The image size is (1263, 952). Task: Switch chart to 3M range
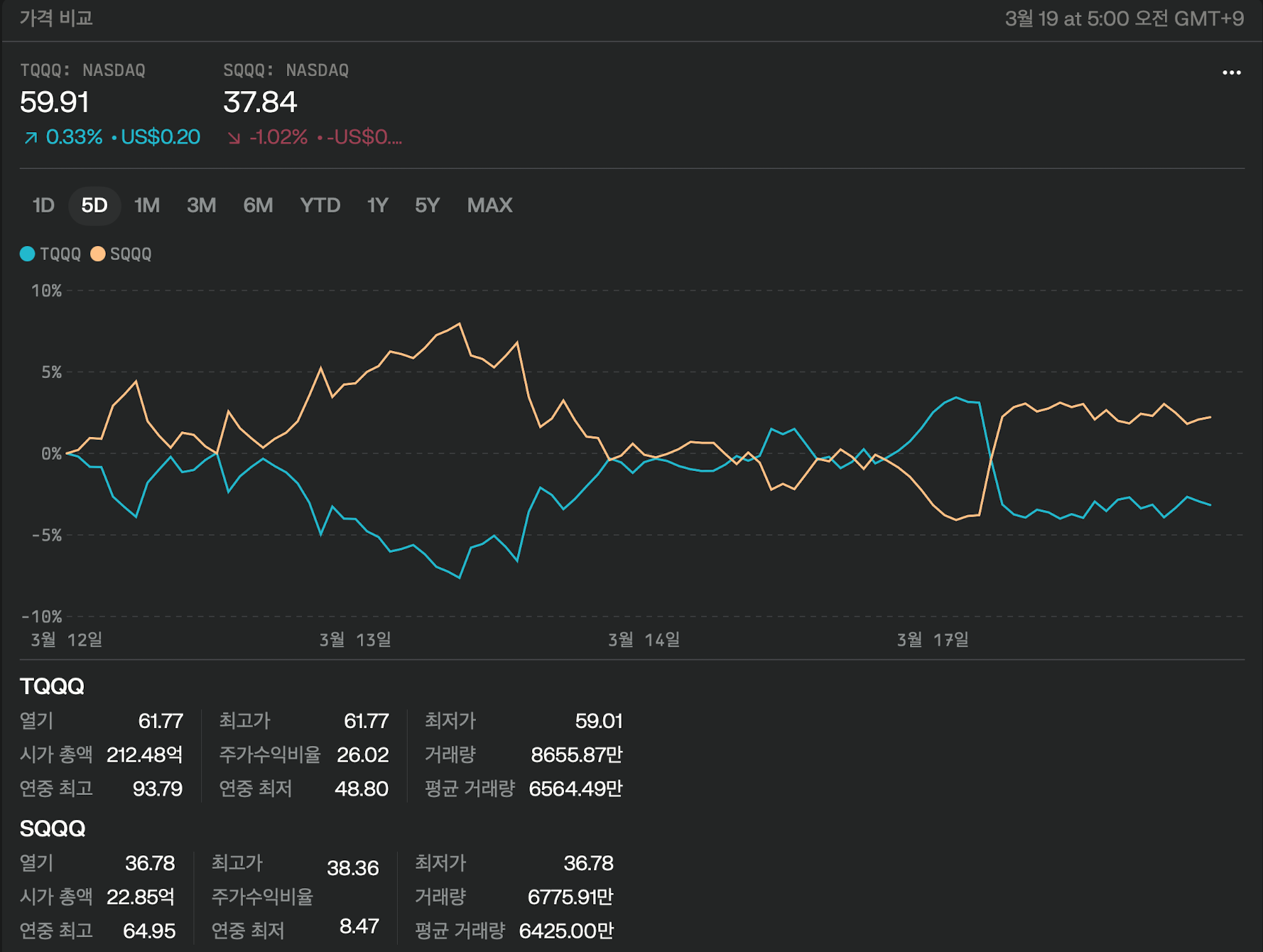click(201, 205)
